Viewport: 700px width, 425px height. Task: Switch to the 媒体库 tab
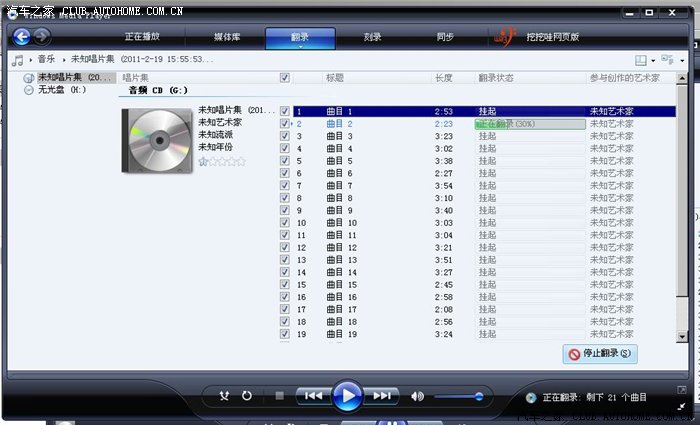228,37
